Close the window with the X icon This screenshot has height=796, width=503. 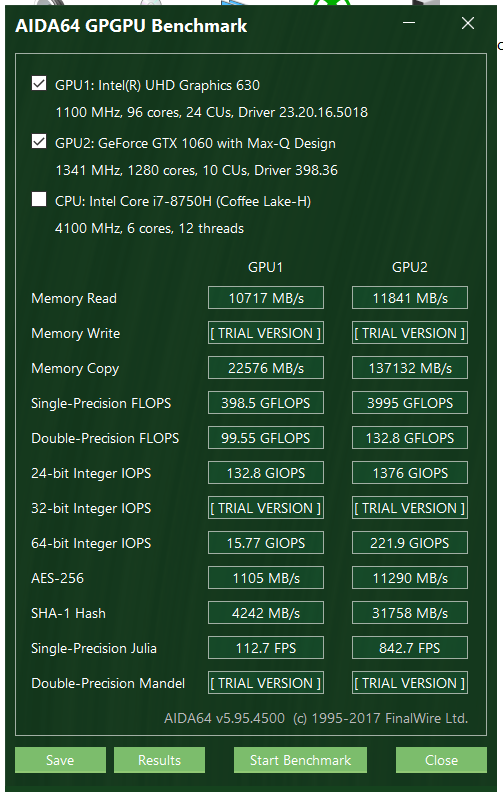click(x=468, y=23)
